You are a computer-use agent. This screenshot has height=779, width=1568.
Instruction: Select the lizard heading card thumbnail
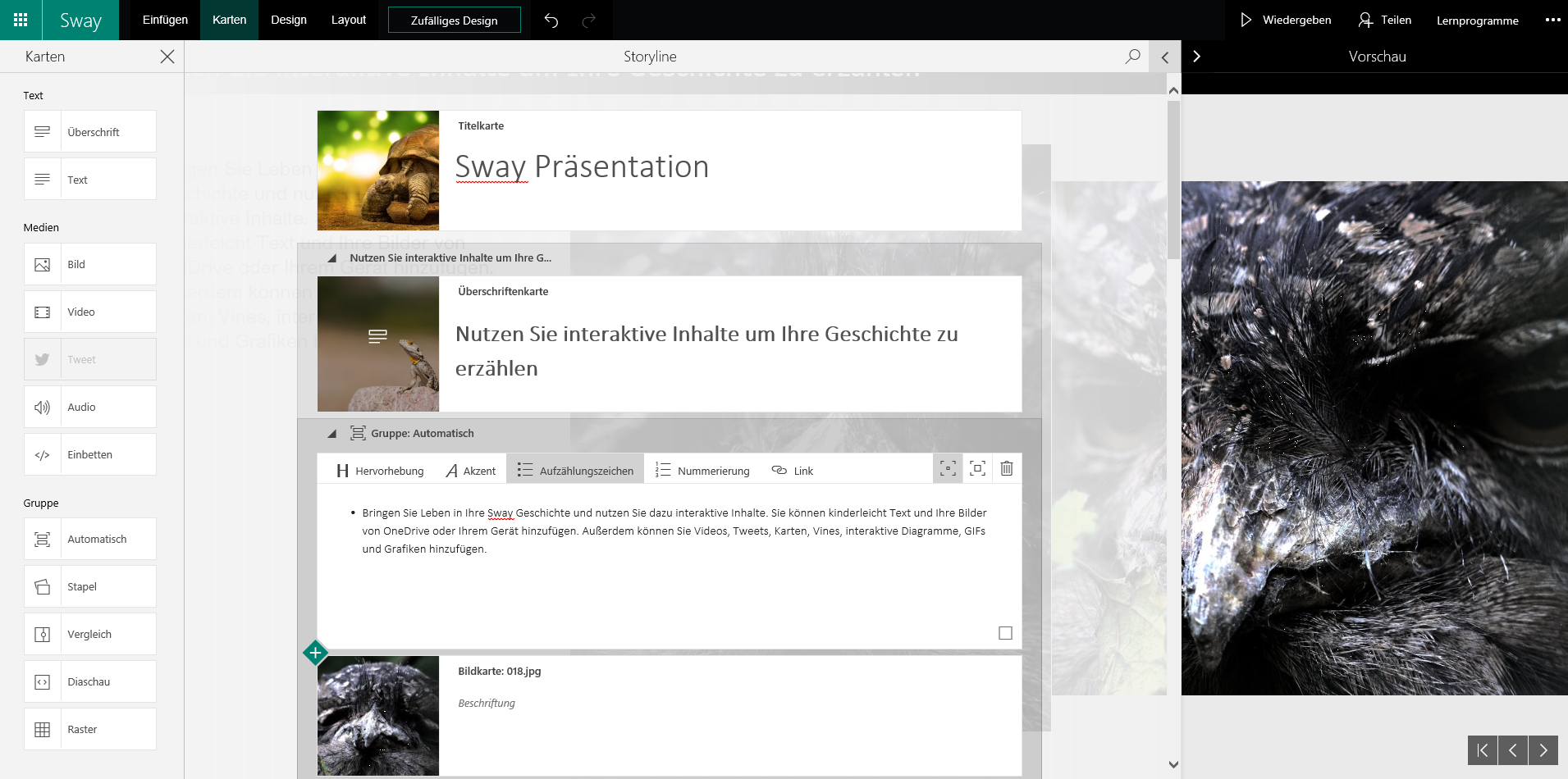tap(378, 344)
